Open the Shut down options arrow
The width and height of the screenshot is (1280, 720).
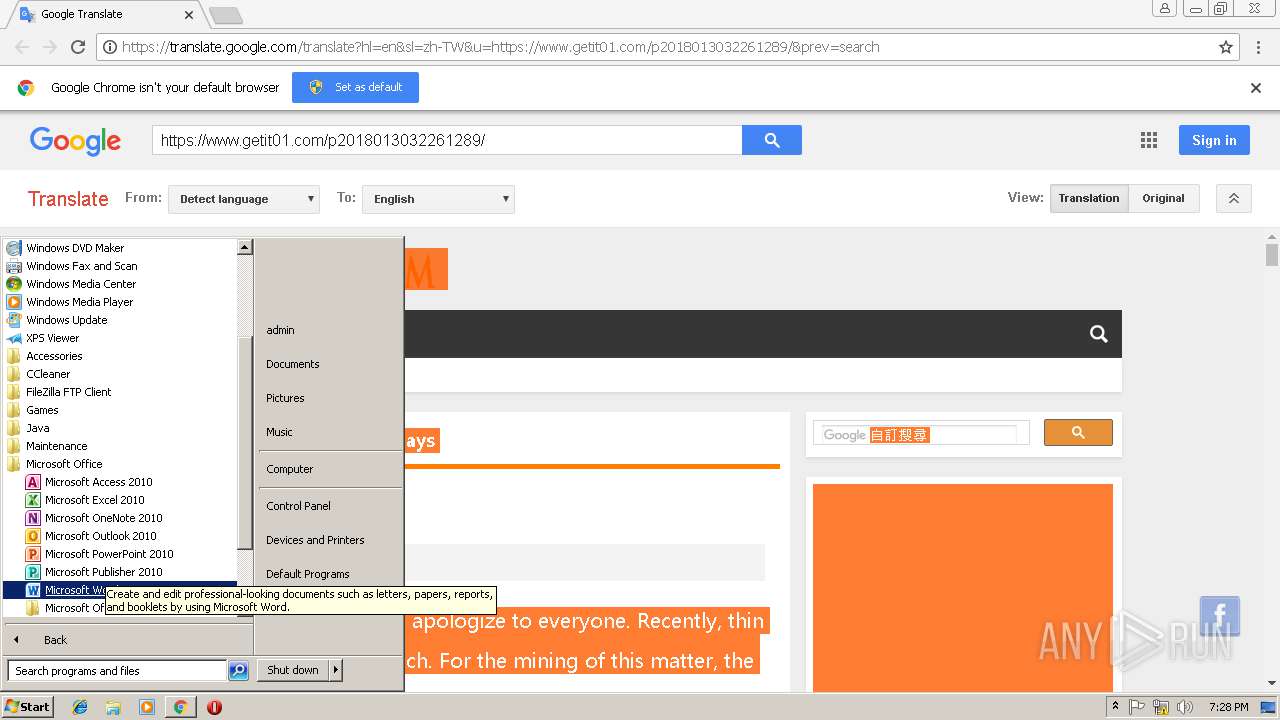[x=336, y=670]
